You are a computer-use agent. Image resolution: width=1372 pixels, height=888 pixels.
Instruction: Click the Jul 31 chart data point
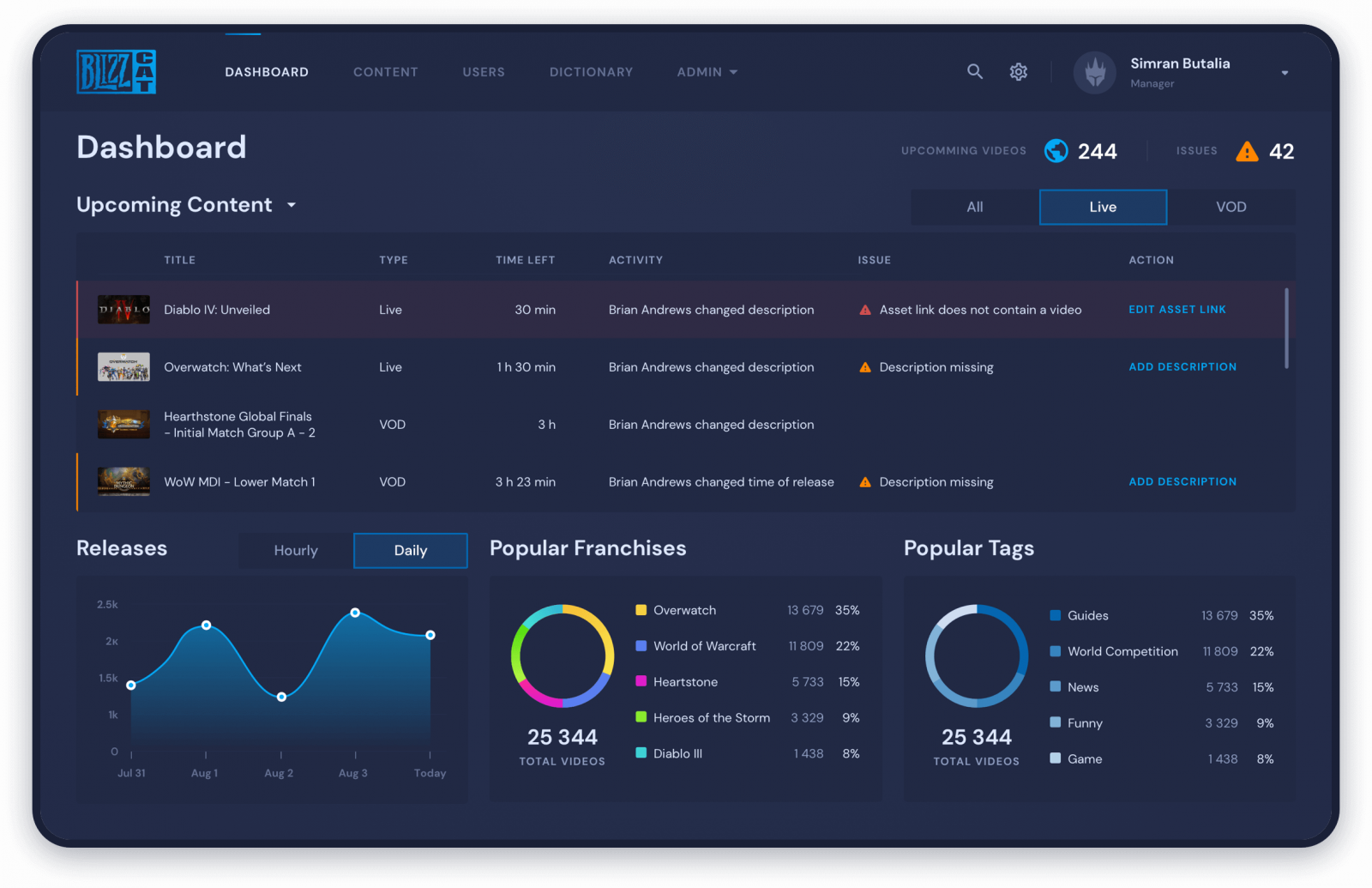[131, 685]
